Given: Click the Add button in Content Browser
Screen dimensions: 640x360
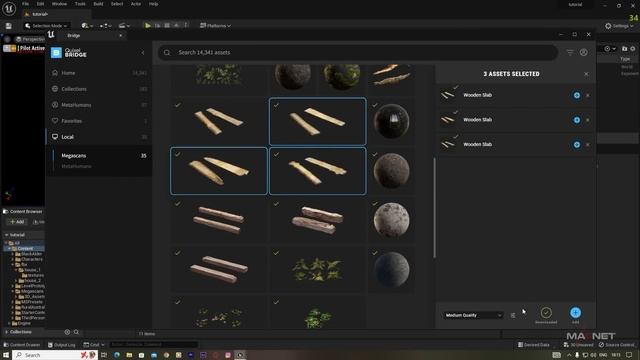Looking at the screenshot, I should (17, 222).
